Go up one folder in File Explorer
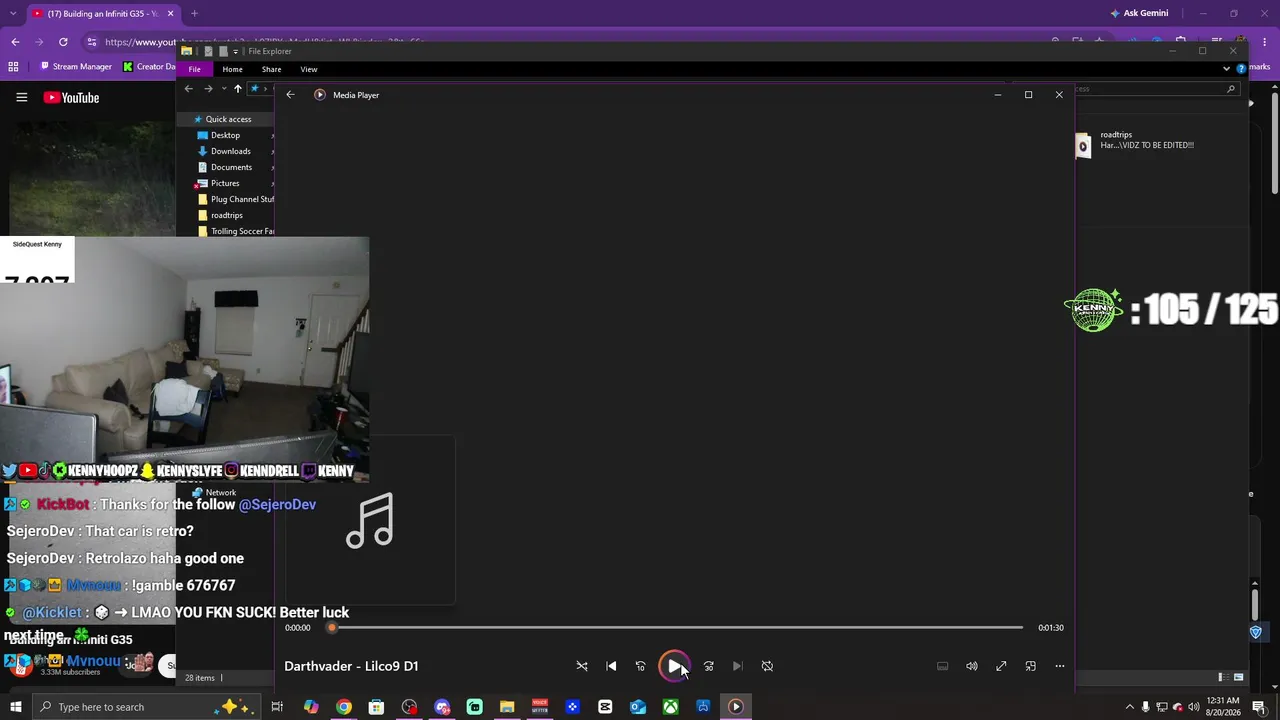The image size is (1280, 720). pyautogui.click(x=237, y=89)
